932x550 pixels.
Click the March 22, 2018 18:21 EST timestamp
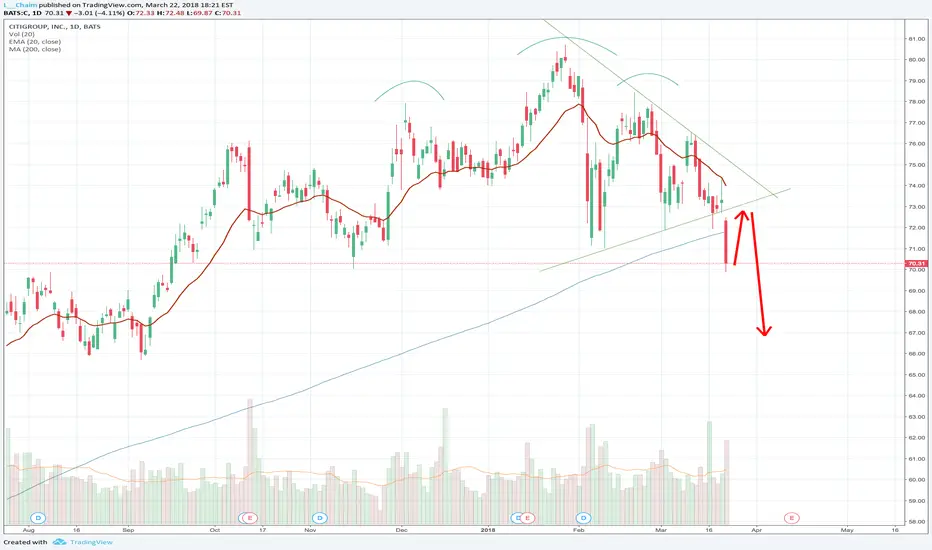point(189,5)
